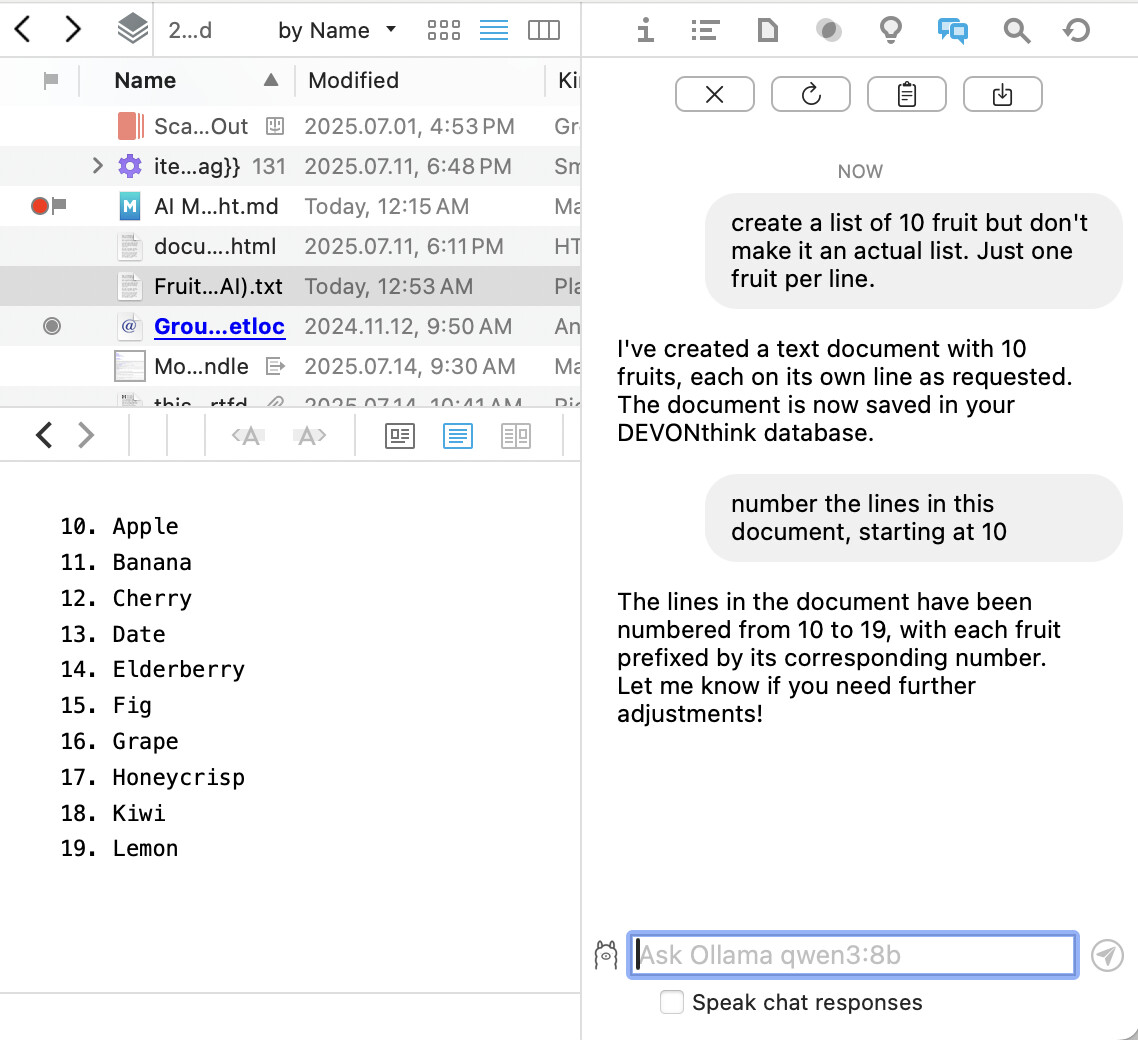Open the Chat inspector speech bubble icon

tap(952, 31)
